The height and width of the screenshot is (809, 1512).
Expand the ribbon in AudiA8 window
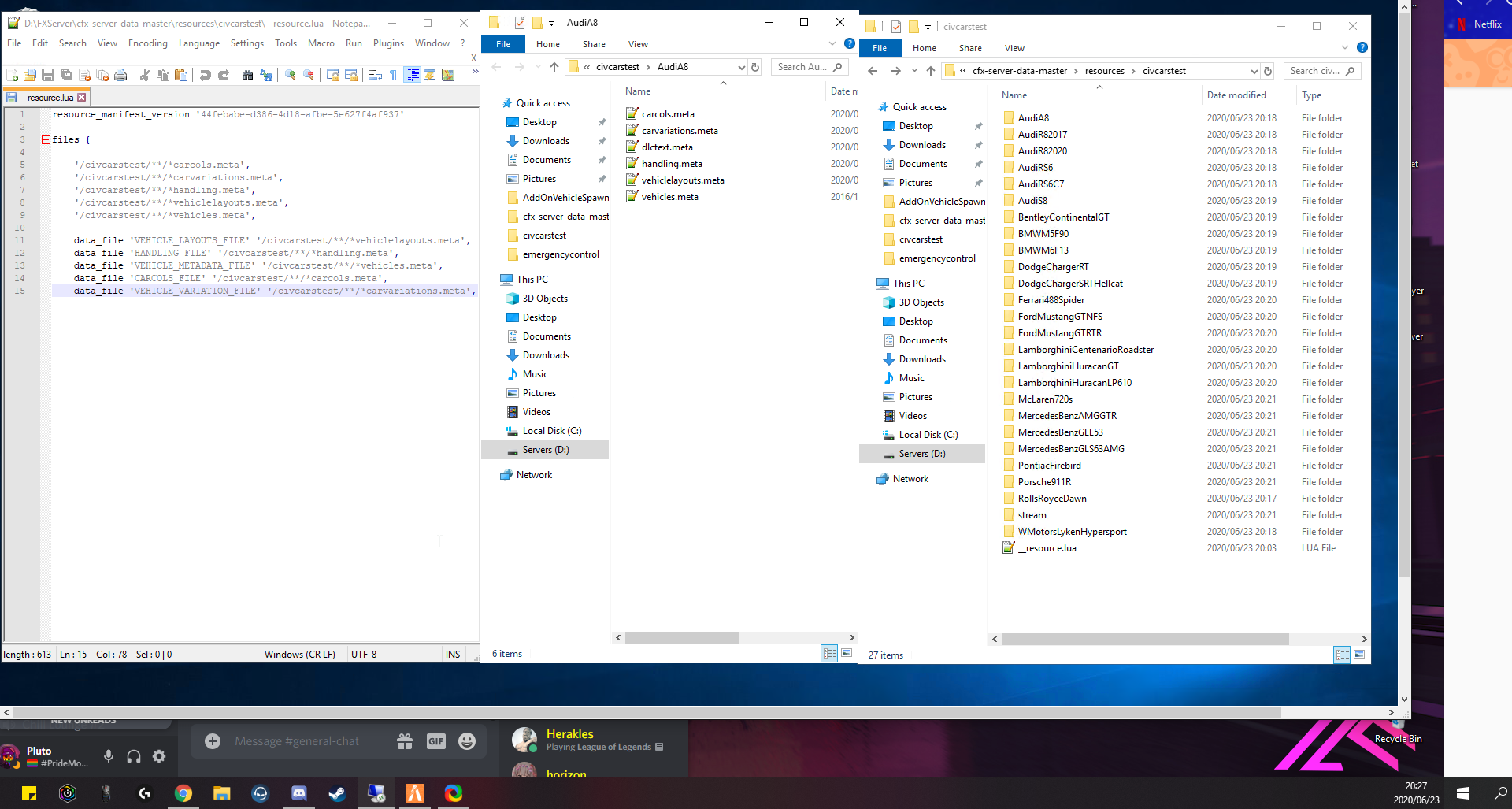832,43
